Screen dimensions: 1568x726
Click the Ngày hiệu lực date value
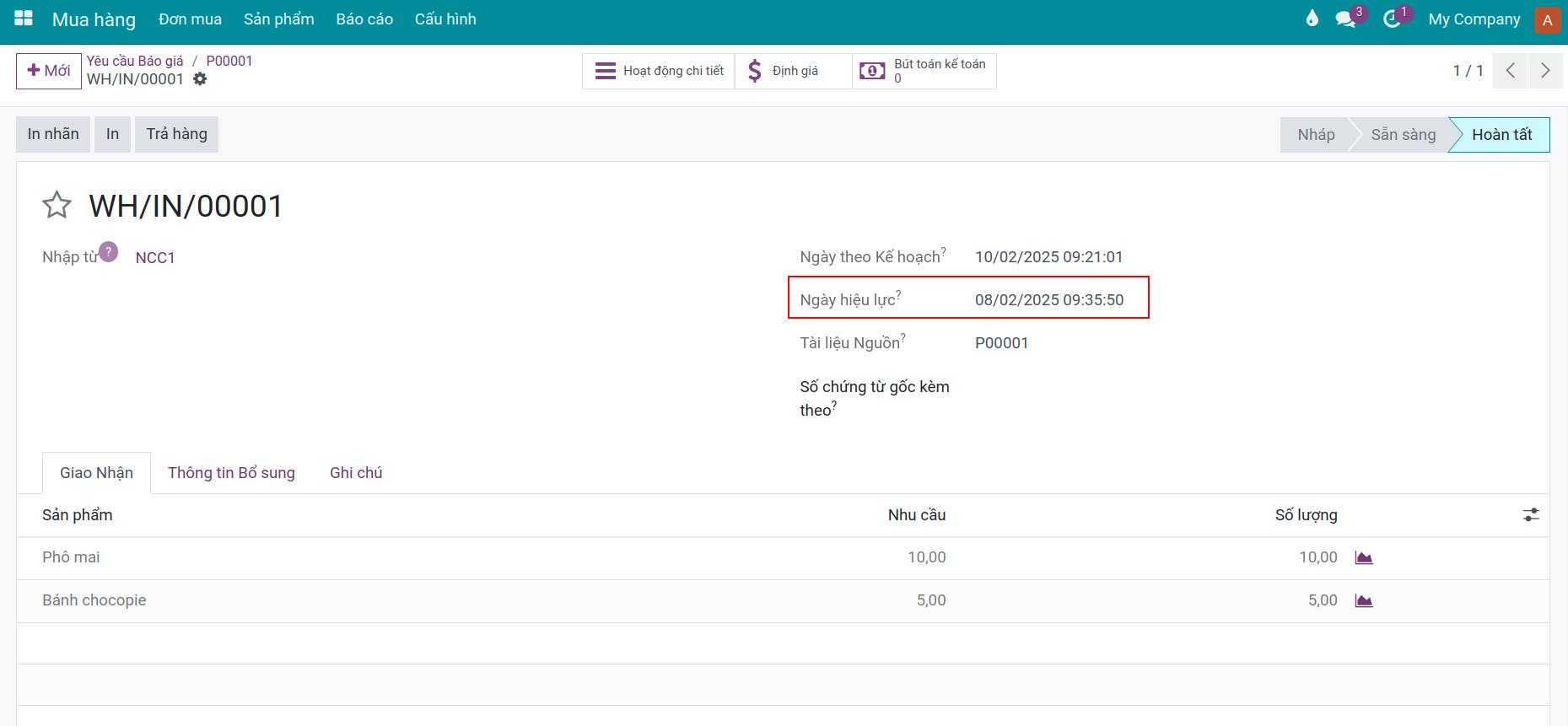(1049, 299)
